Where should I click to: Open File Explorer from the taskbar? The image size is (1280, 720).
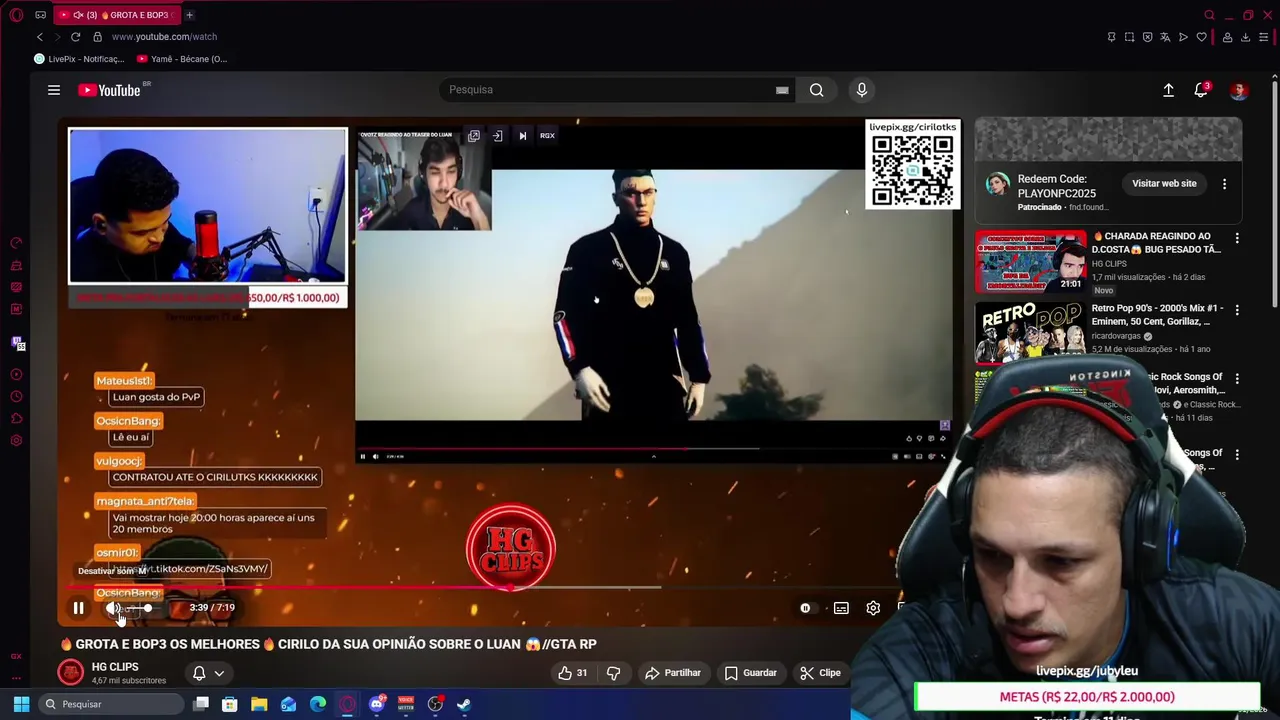click(x=259, y=704)
